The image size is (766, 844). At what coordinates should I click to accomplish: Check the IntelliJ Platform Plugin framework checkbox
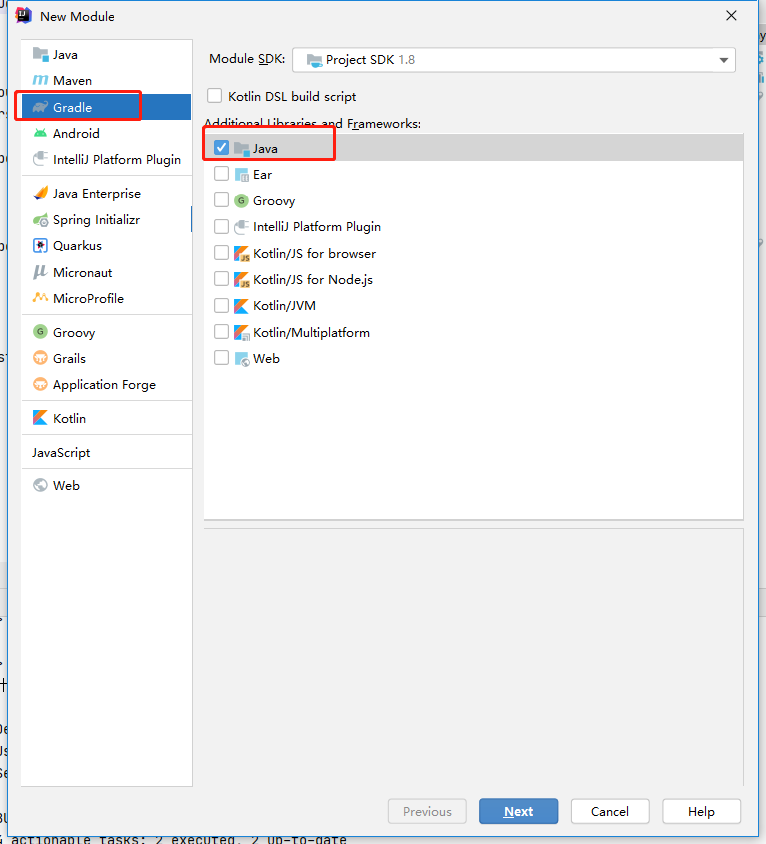point(221,226)
